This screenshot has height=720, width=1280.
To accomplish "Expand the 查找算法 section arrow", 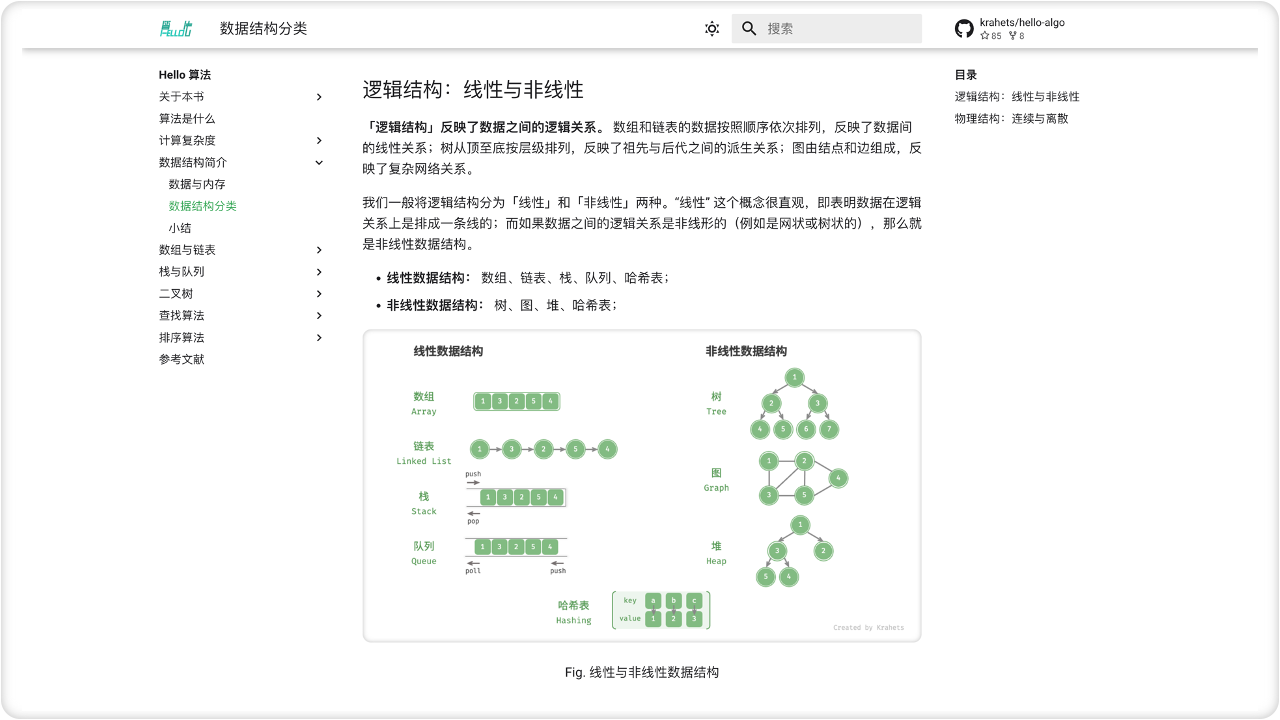I will pyautogui.click(x=319, y=316).
